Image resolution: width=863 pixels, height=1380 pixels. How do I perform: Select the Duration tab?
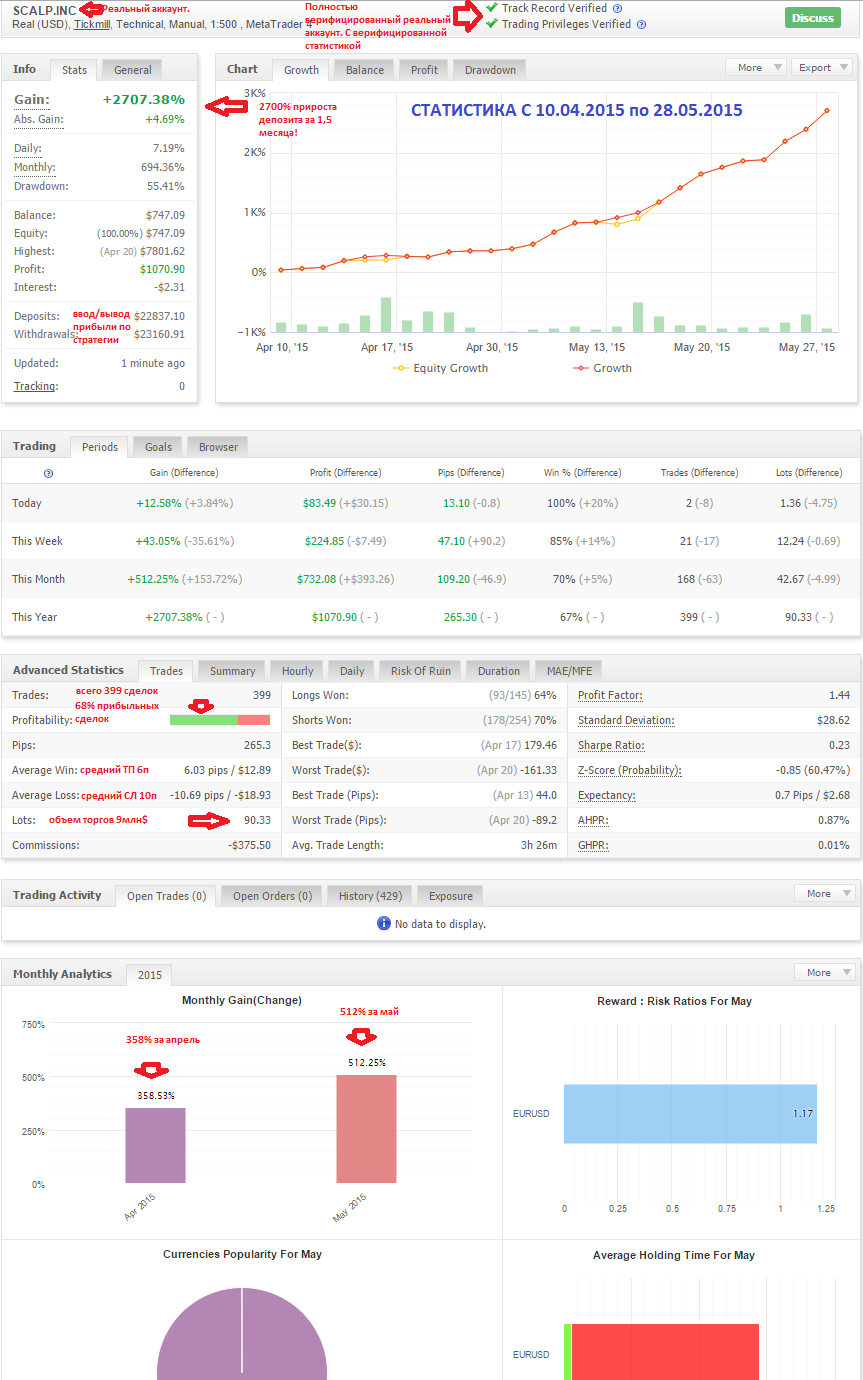[x=499, y=671]
